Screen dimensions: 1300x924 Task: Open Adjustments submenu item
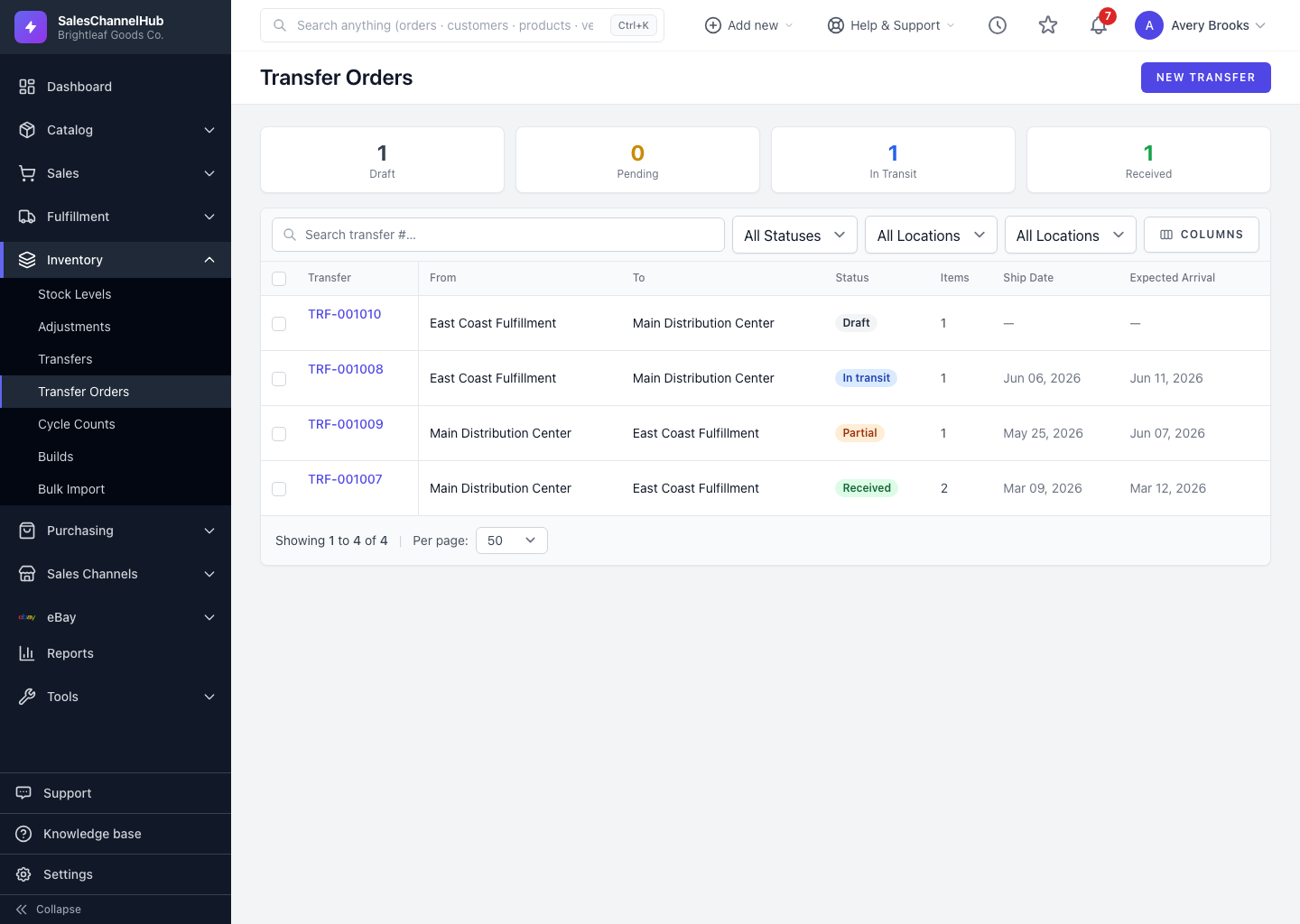point(116,327)
